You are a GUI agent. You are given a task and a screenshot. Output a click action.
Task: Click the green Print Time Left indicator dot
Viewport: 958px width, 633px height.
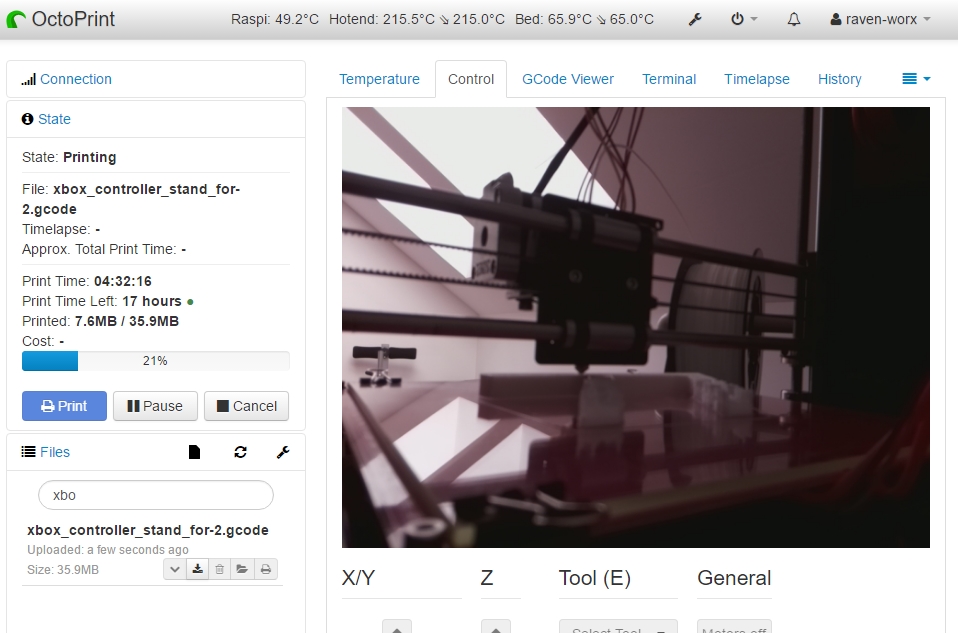(x=190, y=302)
